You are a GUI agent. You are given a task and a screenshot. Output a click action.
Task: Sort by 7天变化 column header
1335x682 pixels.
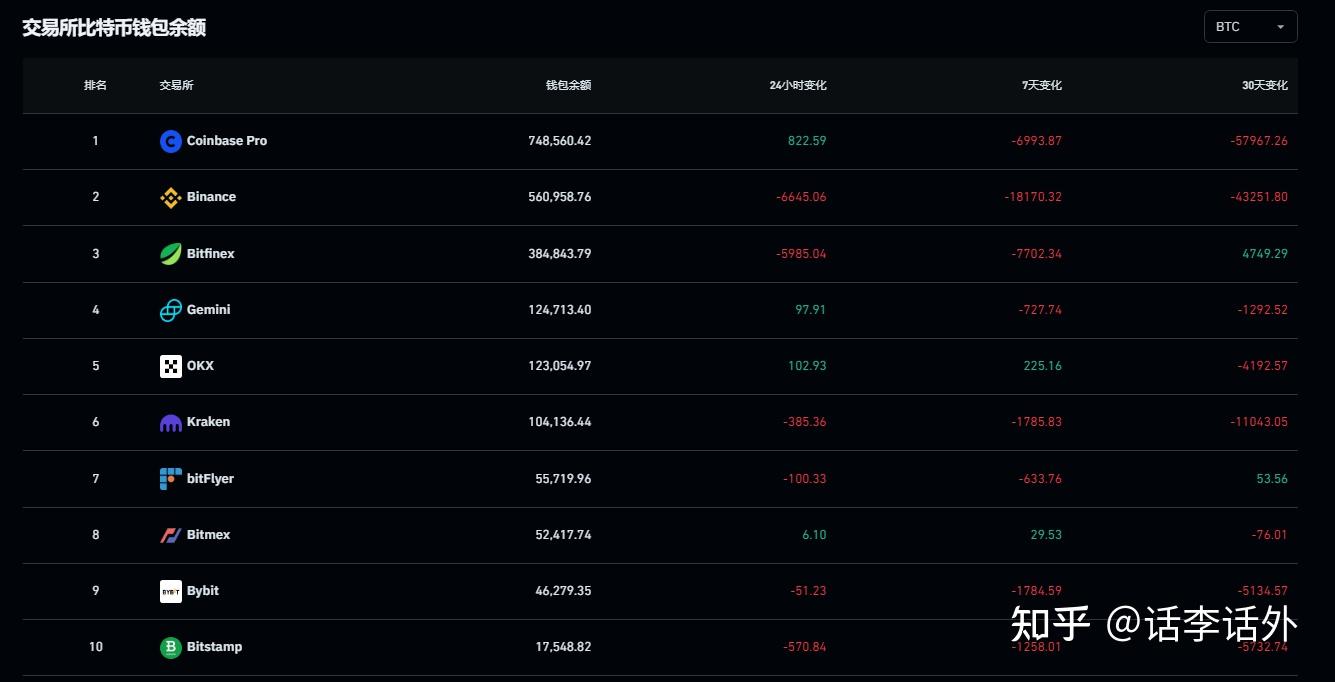tap(1042, 86)
